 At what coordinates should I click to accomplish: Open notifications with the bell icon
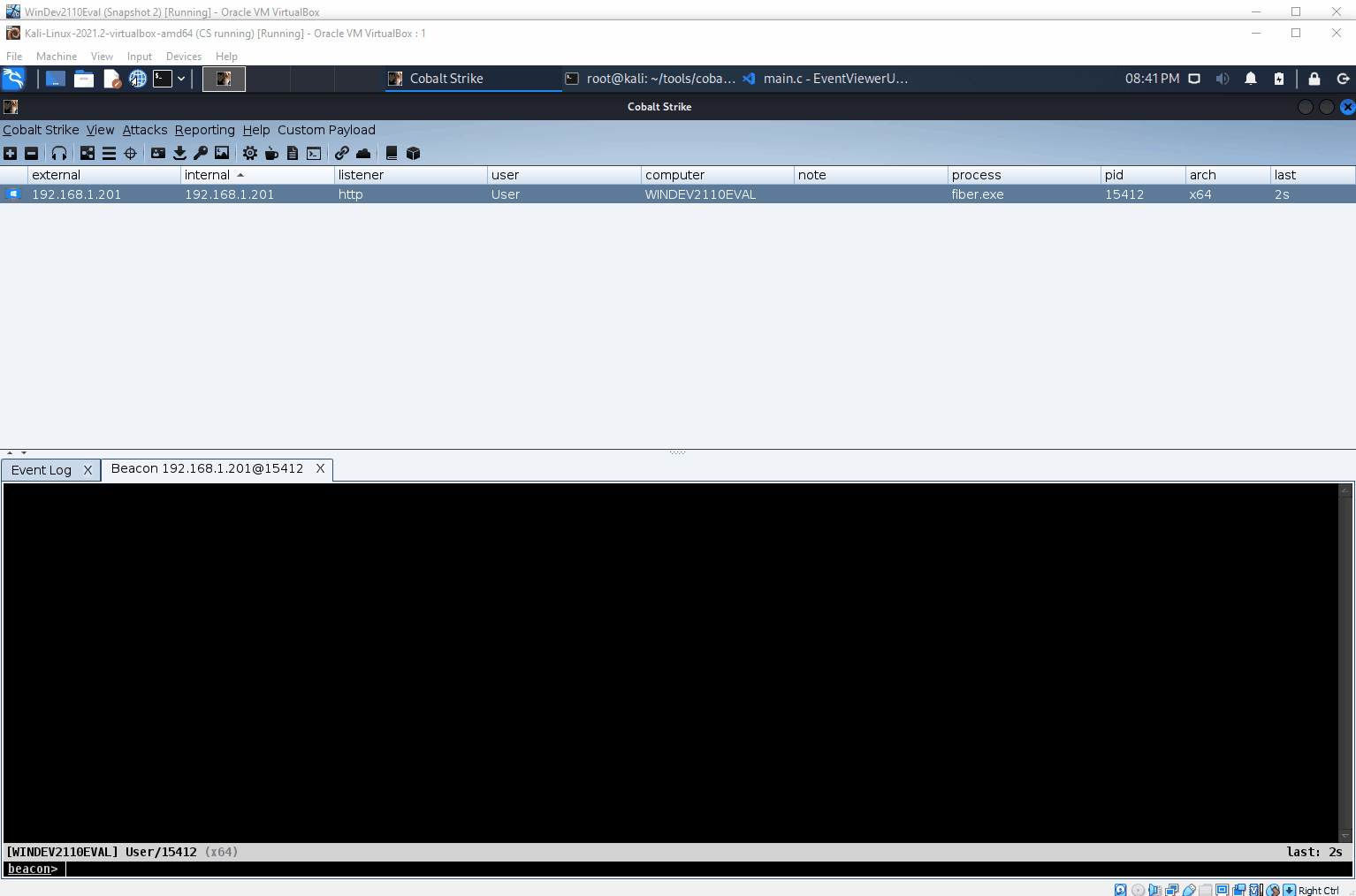pyautogui.click(x=1251, y=79)
